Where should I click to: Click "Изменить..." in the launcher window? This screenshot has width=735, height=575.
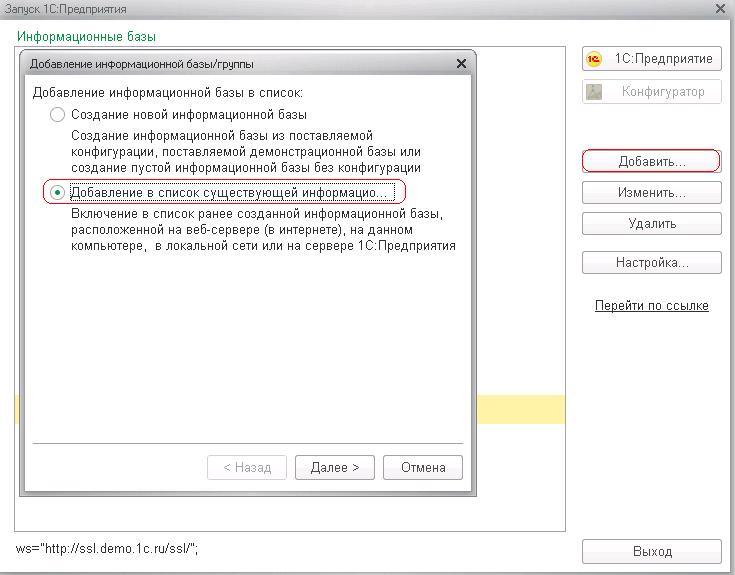tap(652, 192)
